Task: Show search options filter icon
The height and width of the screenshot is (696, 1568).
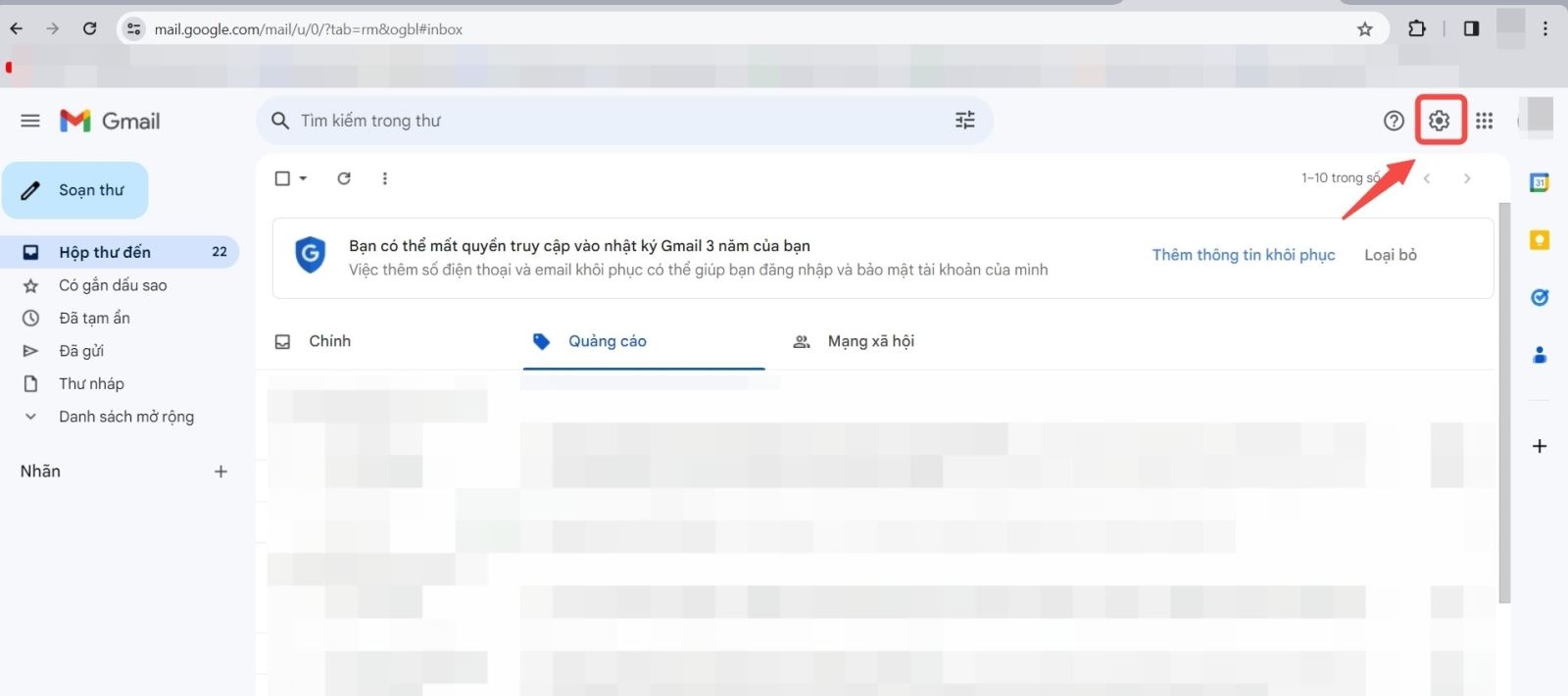Action: (x=965, y=121)
